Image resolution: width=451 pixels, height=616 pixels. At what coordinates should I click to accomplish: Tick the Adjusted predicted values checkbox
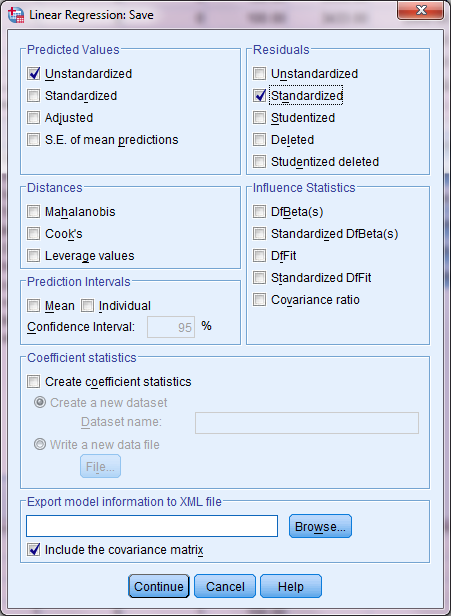(x=34, y=117)
